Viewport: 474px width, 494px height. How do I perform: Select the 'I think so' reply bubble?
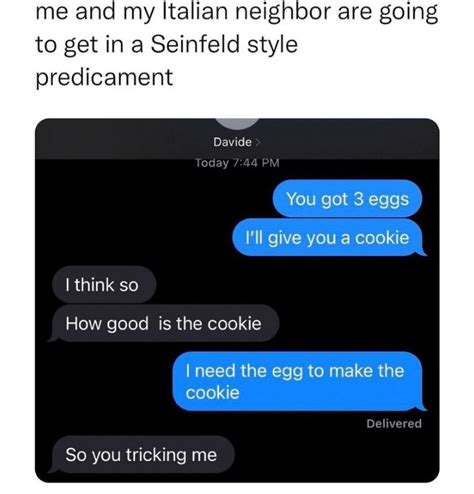[x=104, y=285]
